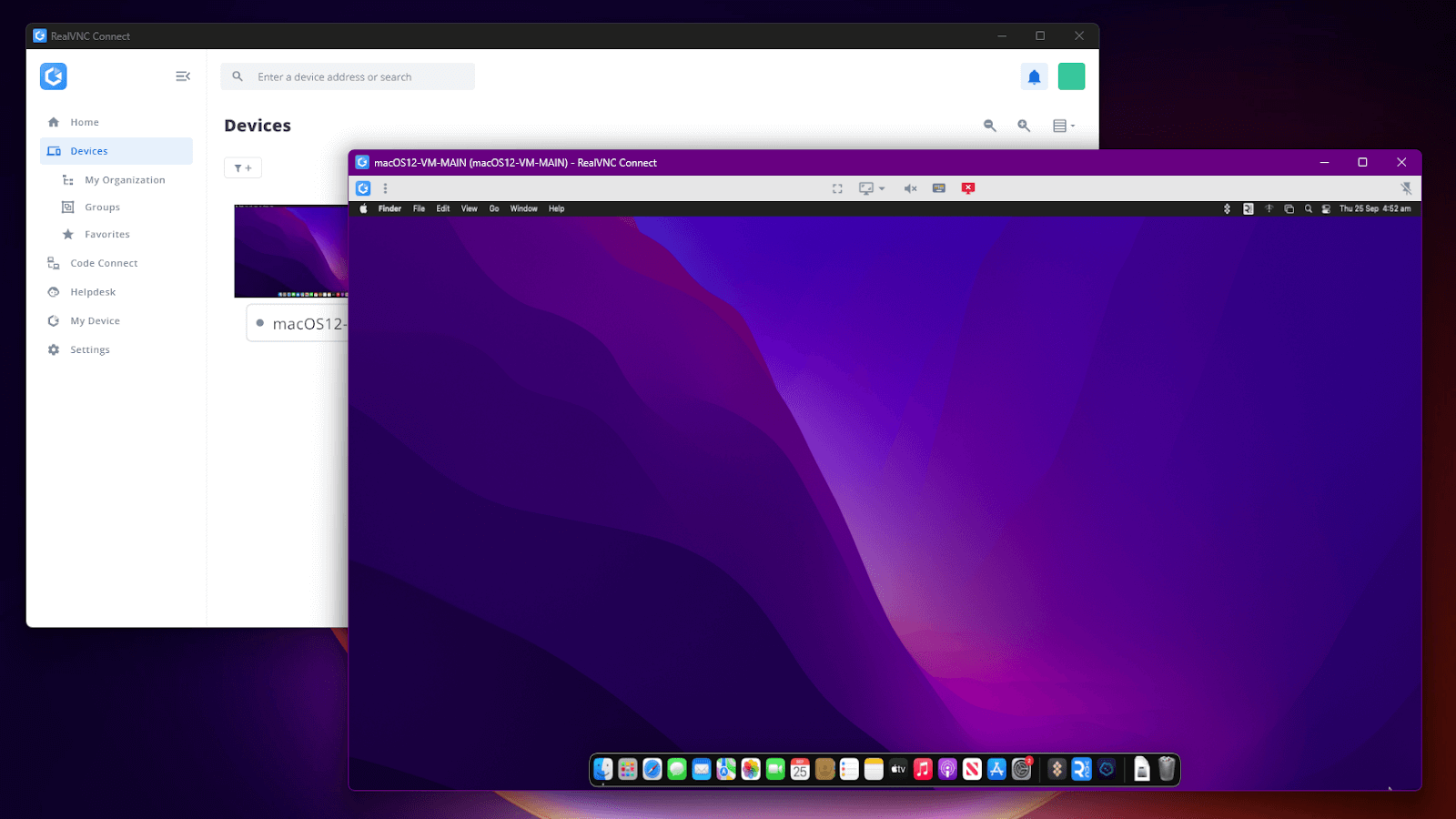Viewport: 1456px width, 819px height.
Task: Open the three-dot viewer options menu
Action: pyautogui.click(x=385, y=188)
